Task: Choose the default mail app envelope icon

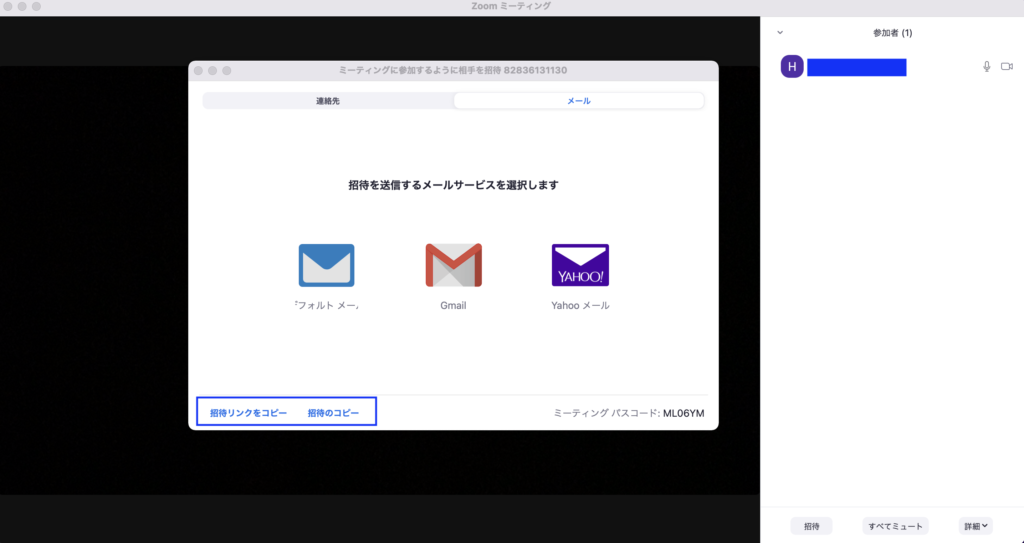Action: click(x=326, y=265)
